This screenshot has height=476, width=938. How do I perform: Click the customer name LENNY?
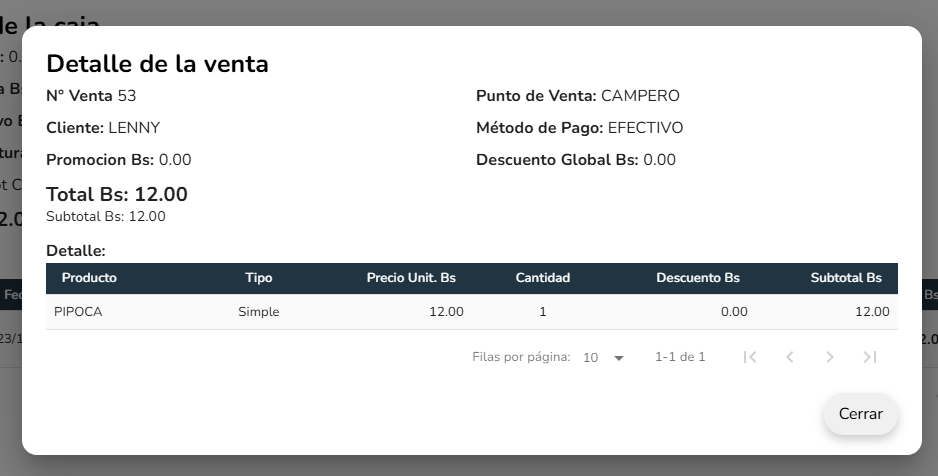[134, 128]
